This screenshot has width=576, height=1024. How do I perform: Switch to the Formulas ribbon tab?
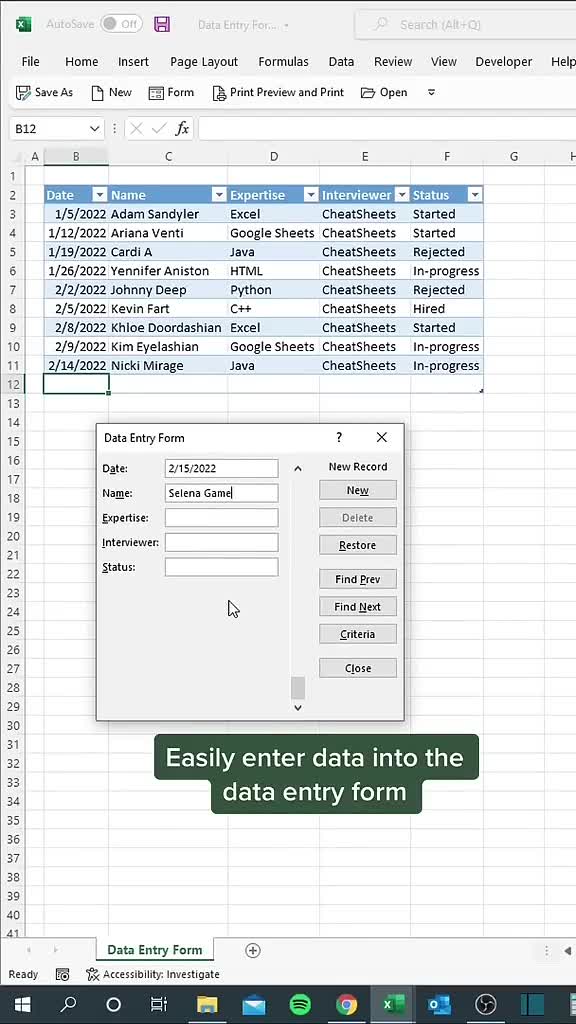point(283,61)
